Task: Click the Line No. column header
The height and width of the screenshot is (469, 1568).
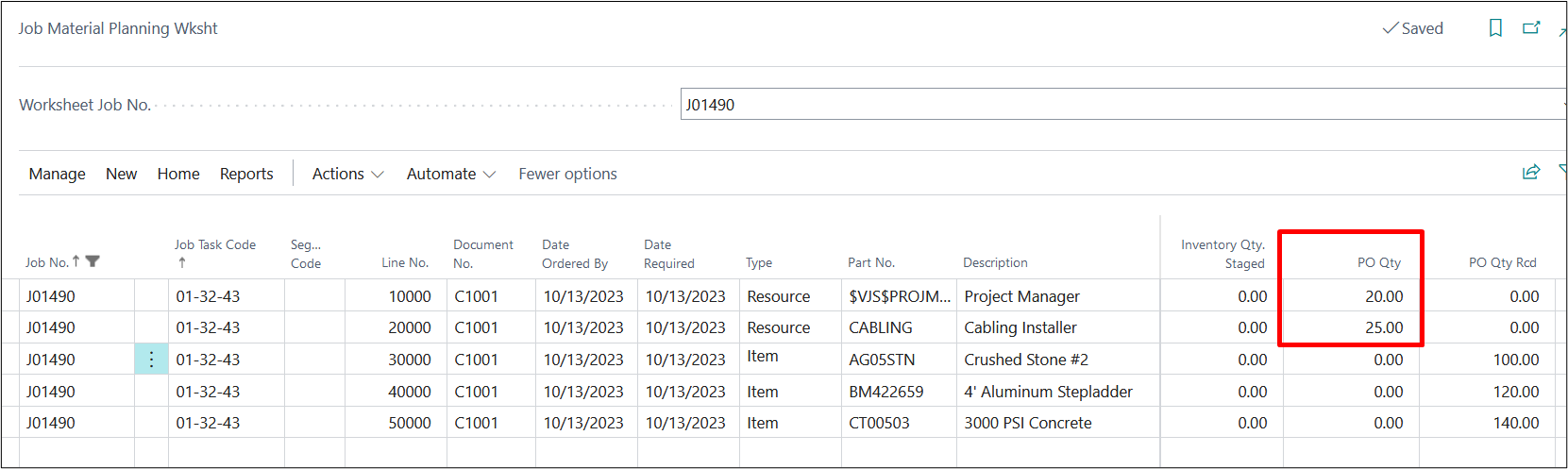Action: coord(405,262)
